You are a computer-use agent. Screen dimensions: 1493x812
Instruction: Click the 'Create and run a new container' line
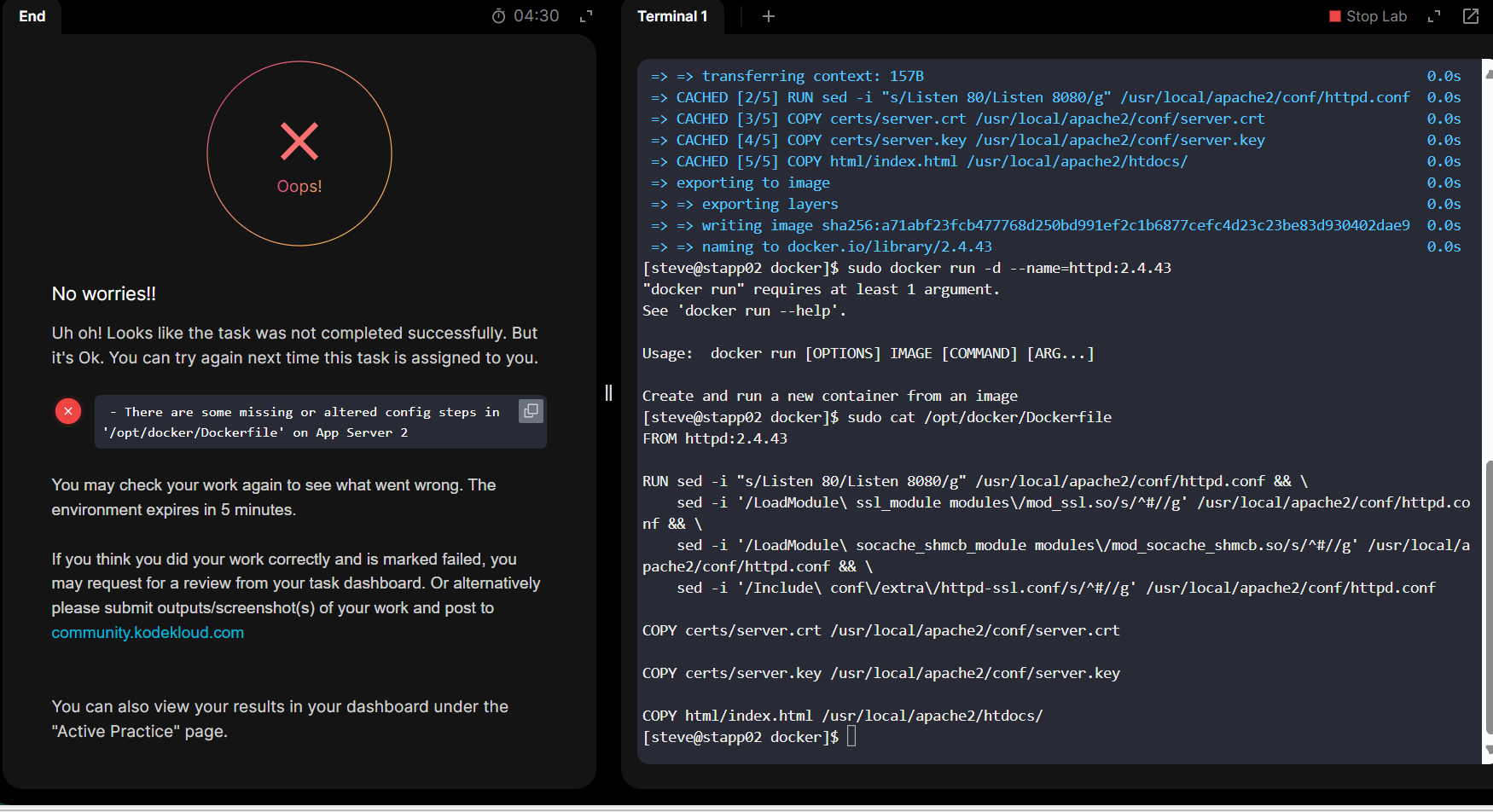(x=829, y=396)
